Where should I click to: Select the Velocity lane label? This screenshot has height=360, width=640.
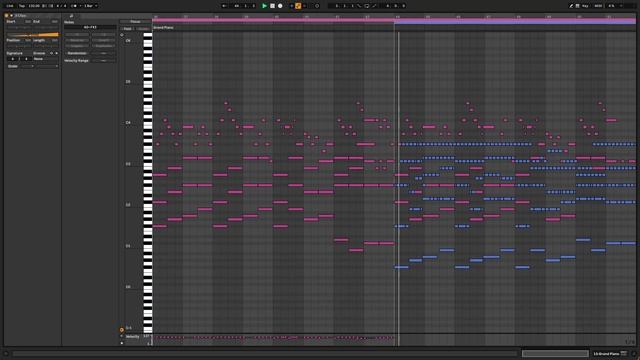click(x=132, y=337)
